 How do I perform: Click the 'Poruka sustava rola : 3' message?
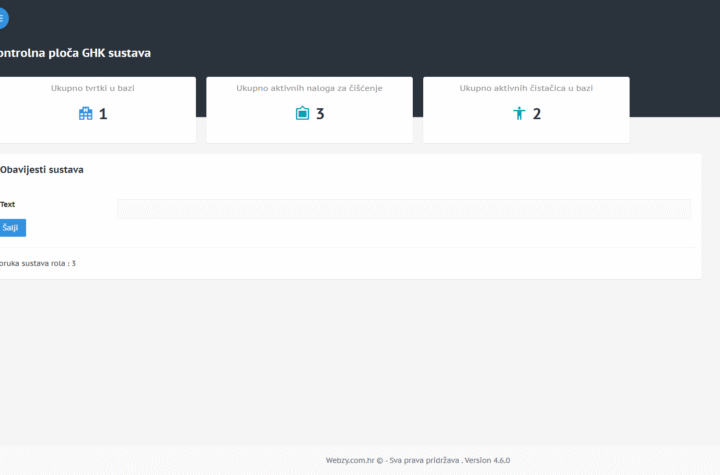tap(38, 263)
